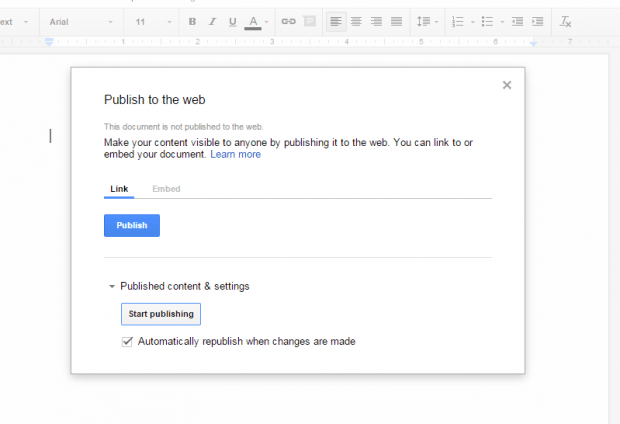This screenshot has width=620, height=424.
Task: Open the text color picker
Action: [x=255, y=21]
